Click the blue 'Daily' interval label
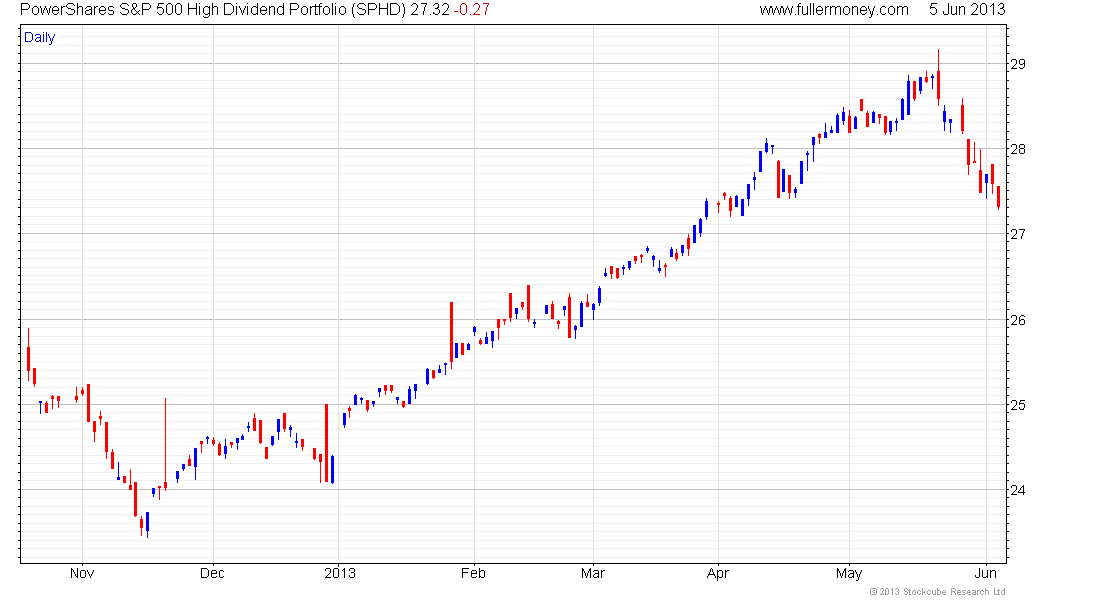This screenshot has width=1100, height=600. [39, 37]
